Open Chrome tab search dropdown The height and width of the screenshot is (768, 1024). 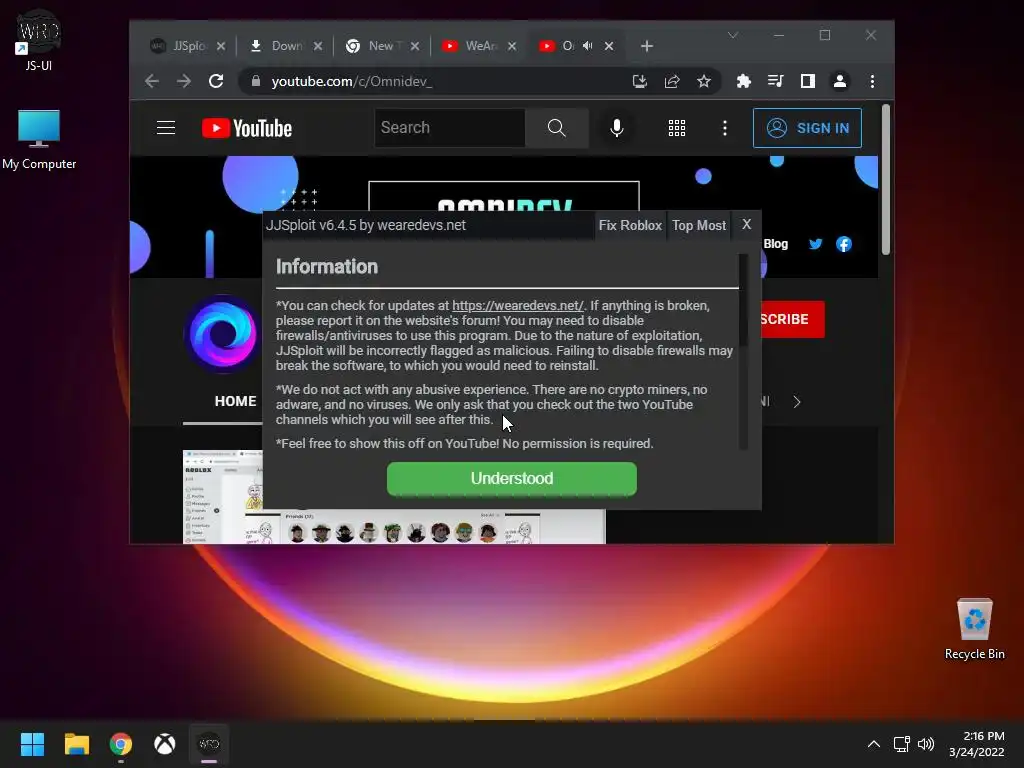(733, 35)
